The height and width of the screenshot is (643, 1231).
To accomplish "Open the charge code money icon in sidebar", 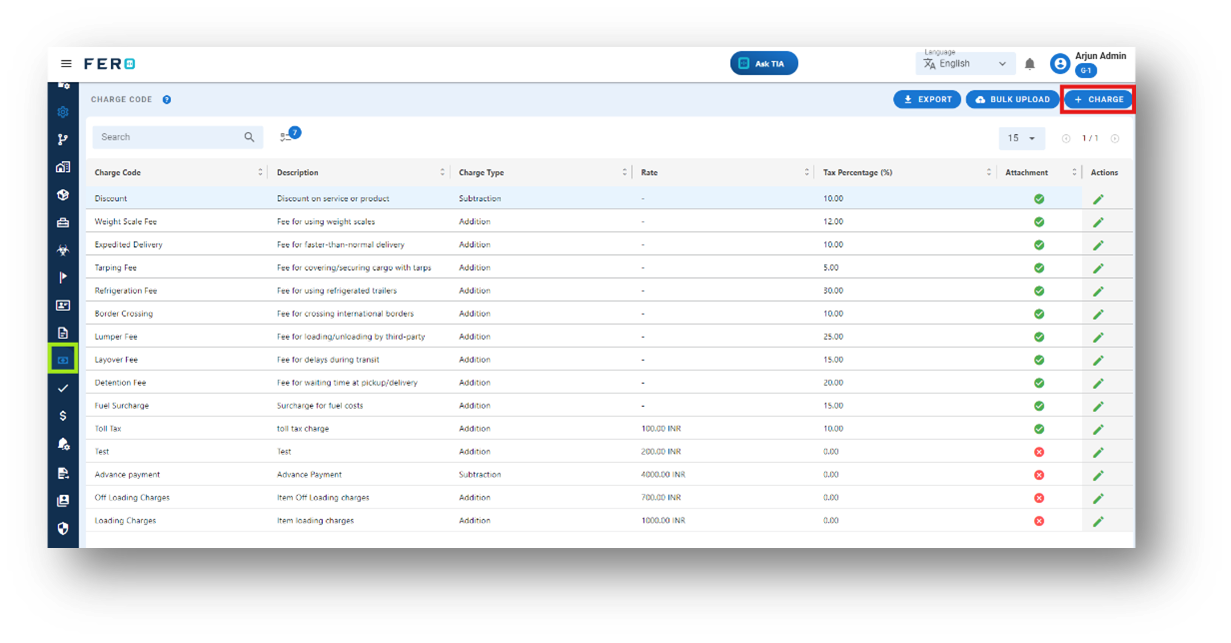I will click(63, 359).
